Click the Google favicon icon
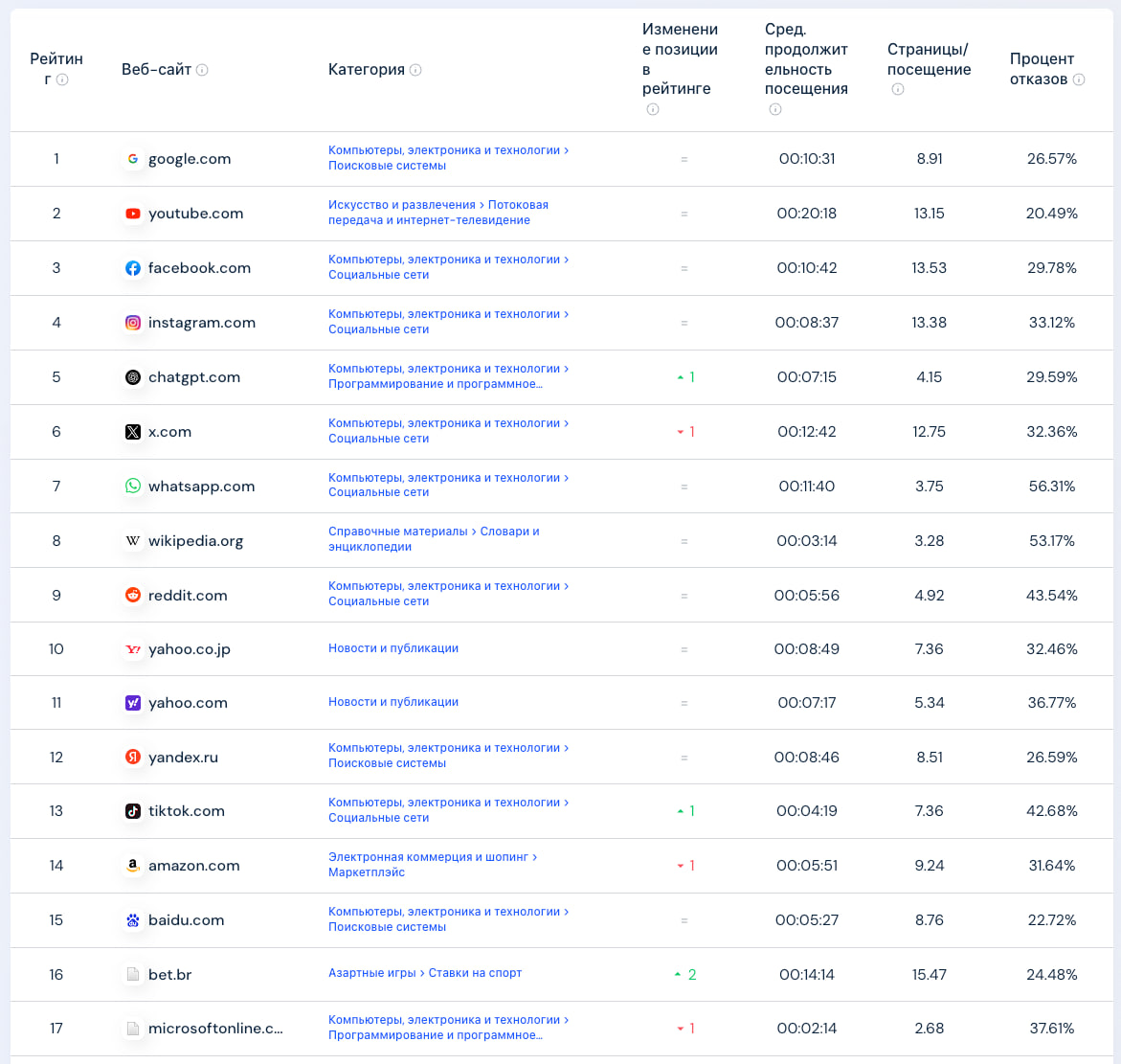1121x1064 pixels. 133,159
